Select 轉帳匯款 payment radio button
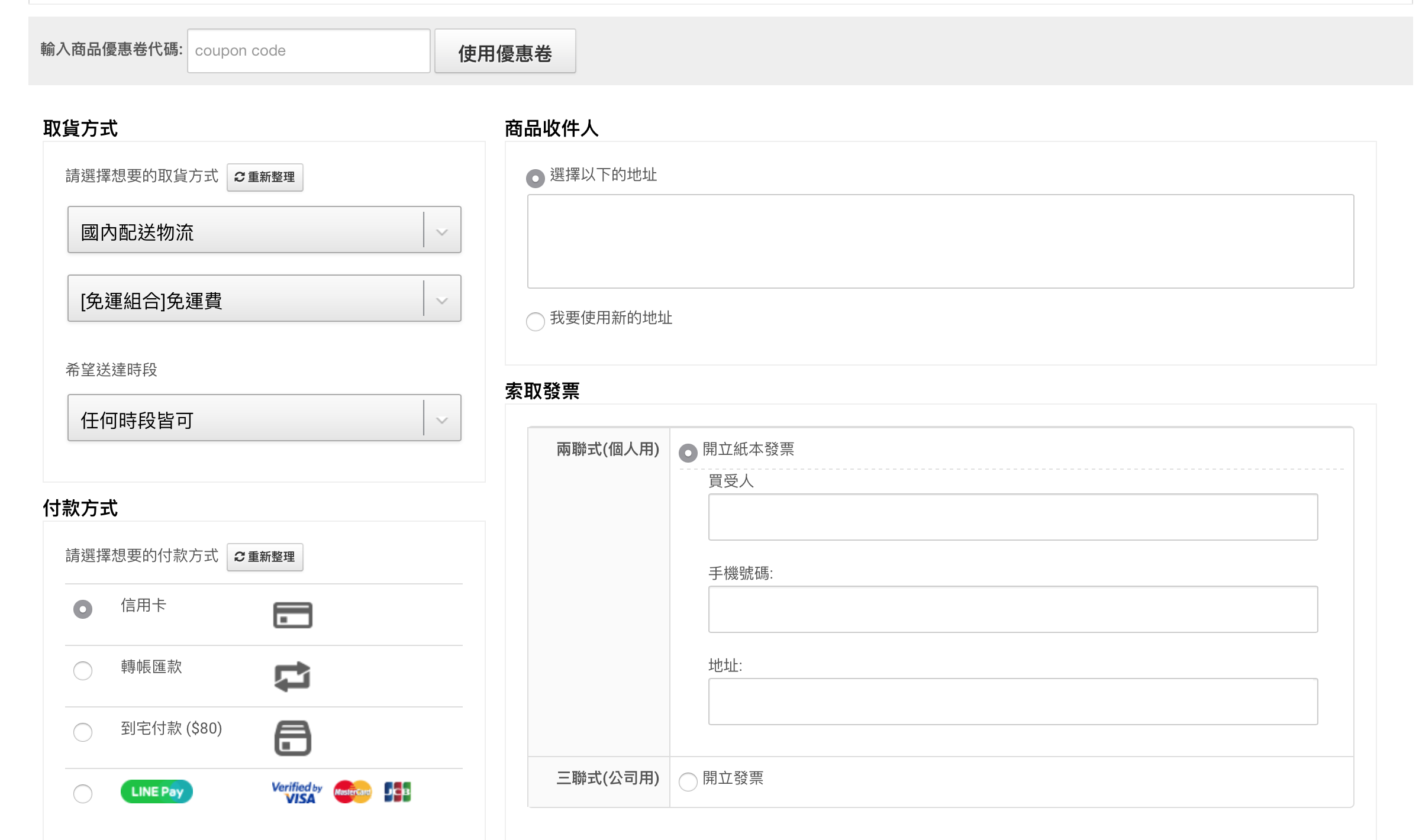 pyautogui.click(x=83, y=671)
